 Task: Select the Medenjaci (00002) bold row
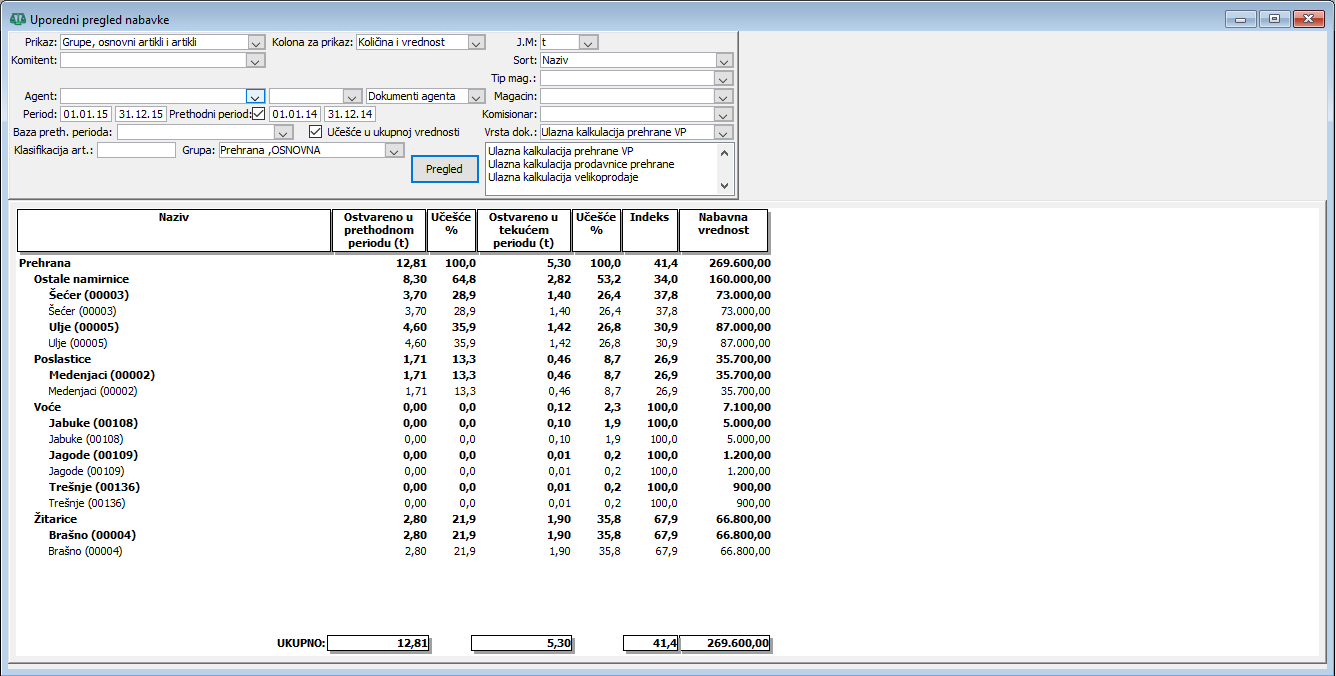click(x=101, y=375)
